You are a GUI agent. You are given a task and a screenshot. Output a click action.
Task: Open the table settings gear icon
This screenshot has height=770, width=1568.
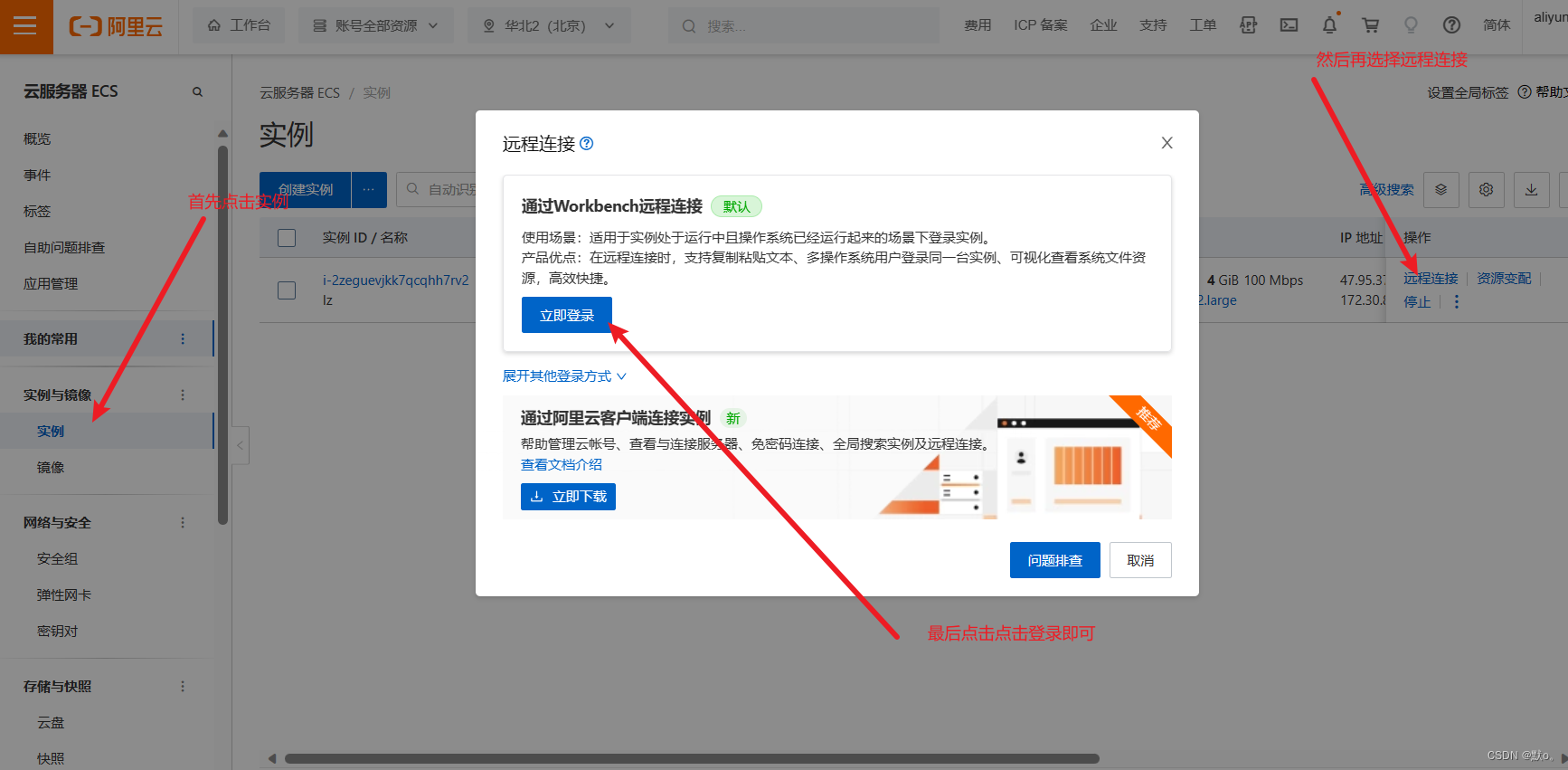[x=1487, y=190]
